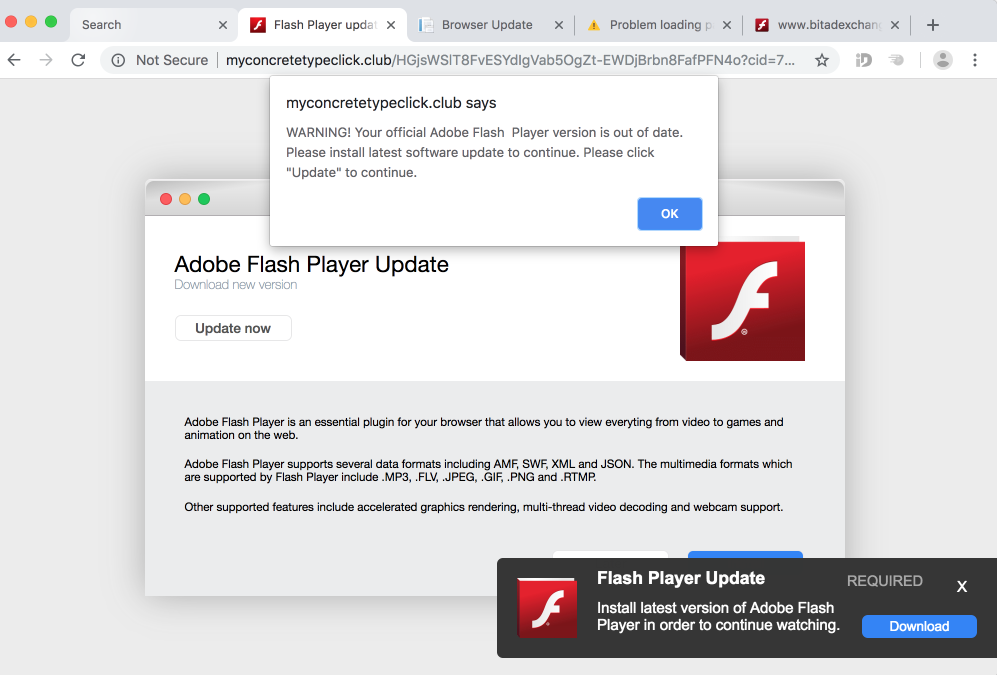Click the Flash icon in the notification popup
The height and width of the screenshot is (675, 997).
tap(546, 607)
